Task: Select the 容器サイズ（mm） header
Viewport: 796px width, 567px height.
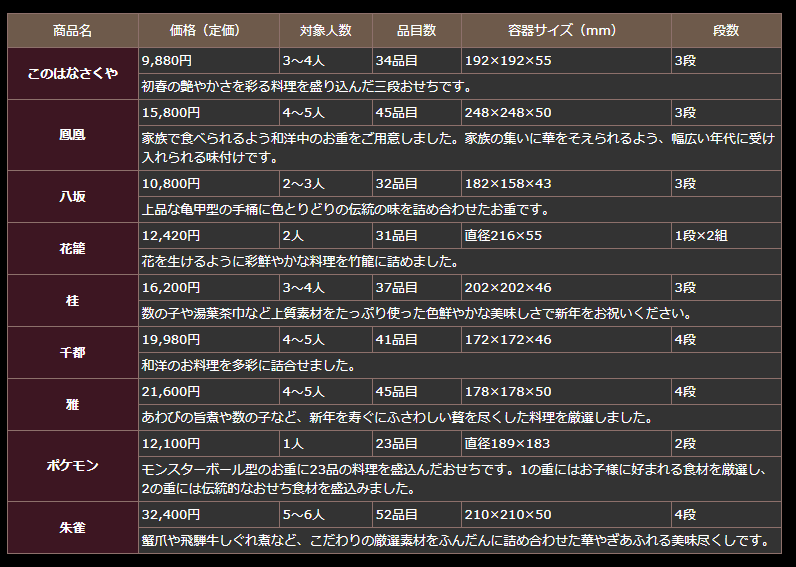Action: coord(565,31)
